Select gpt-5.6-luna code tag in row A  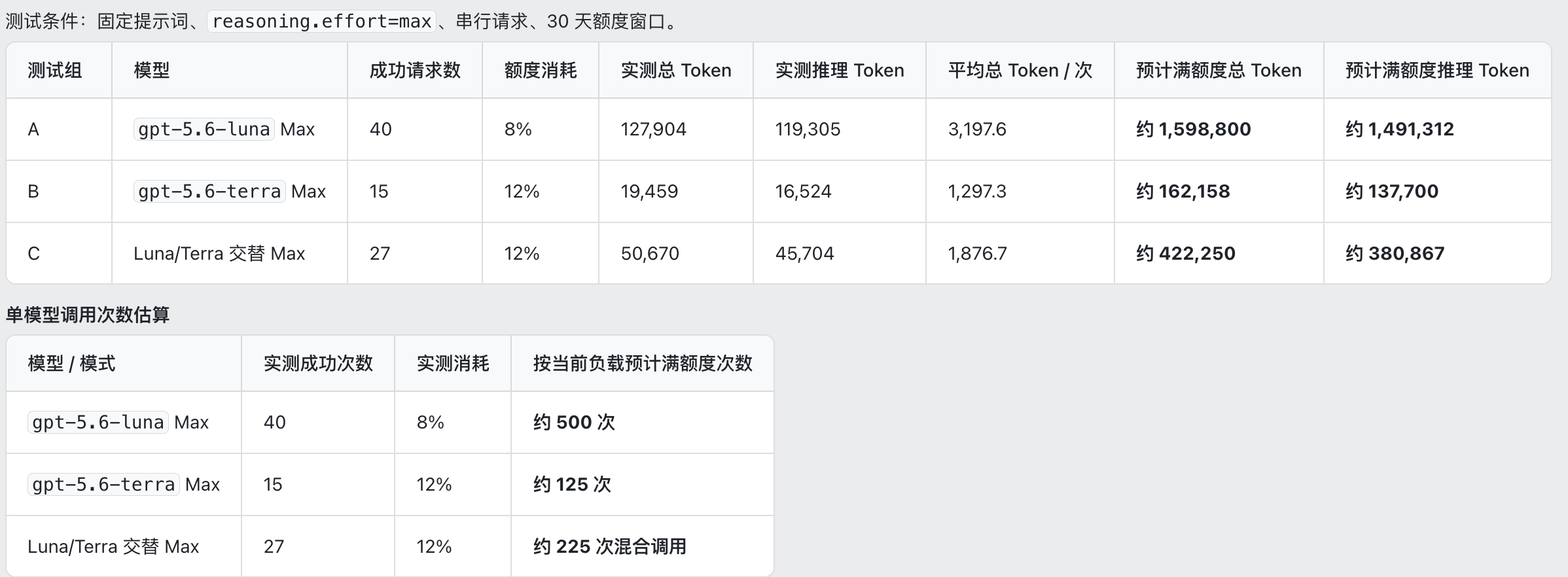click(204, 130)
